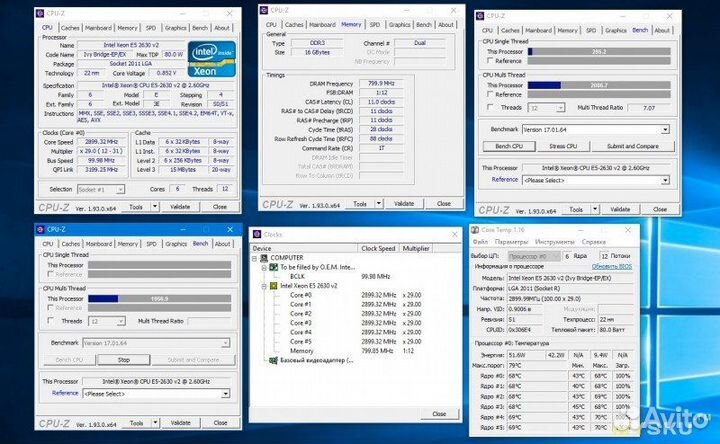The height and width of the screenshot is (444, 720).
Task: Click the COMPUTER icon in Clocks tree
Action: [264, 258]
